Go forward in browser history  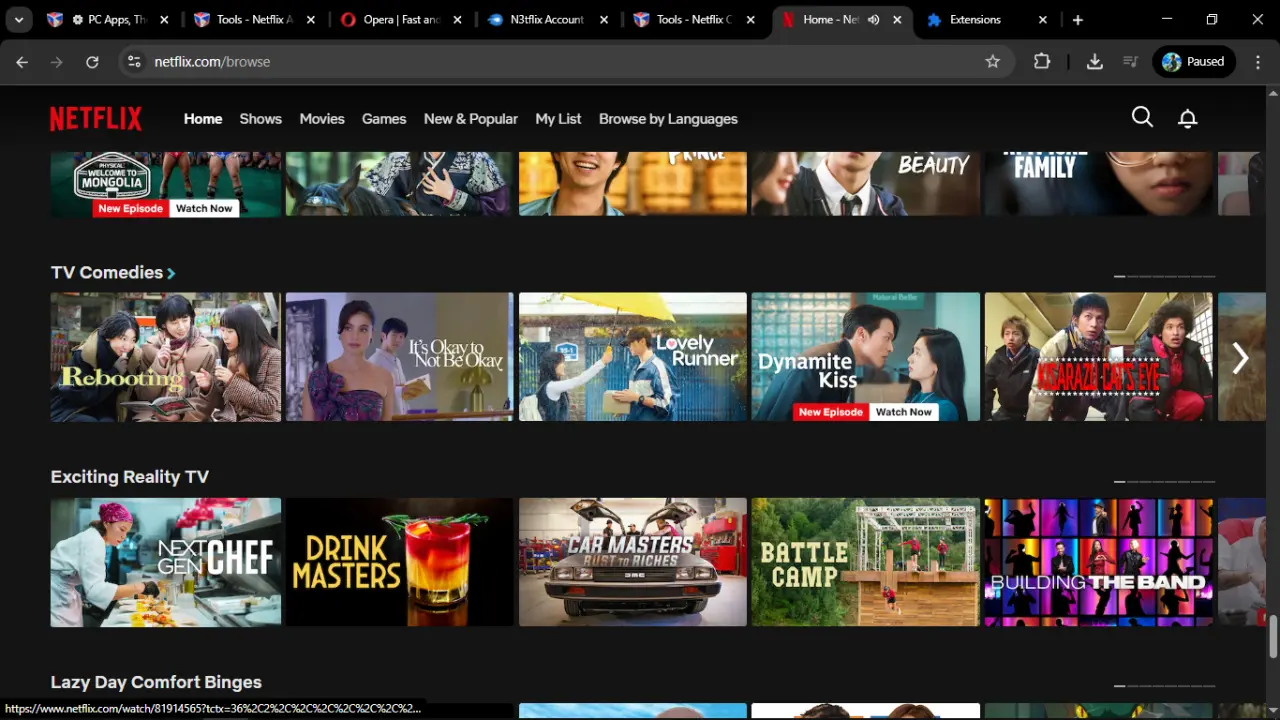click(x=57, y=62)
